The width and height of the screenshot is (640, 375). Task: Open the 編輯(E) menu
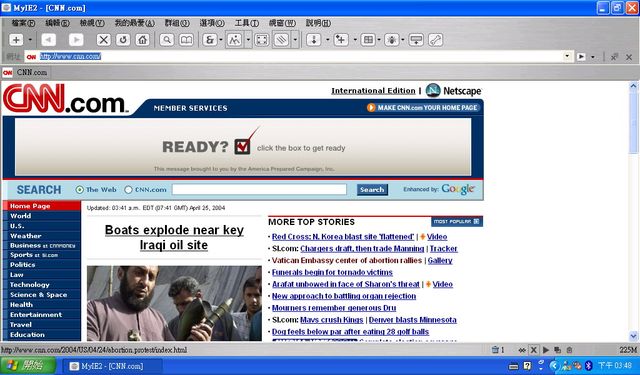click(x=58, y=23)
